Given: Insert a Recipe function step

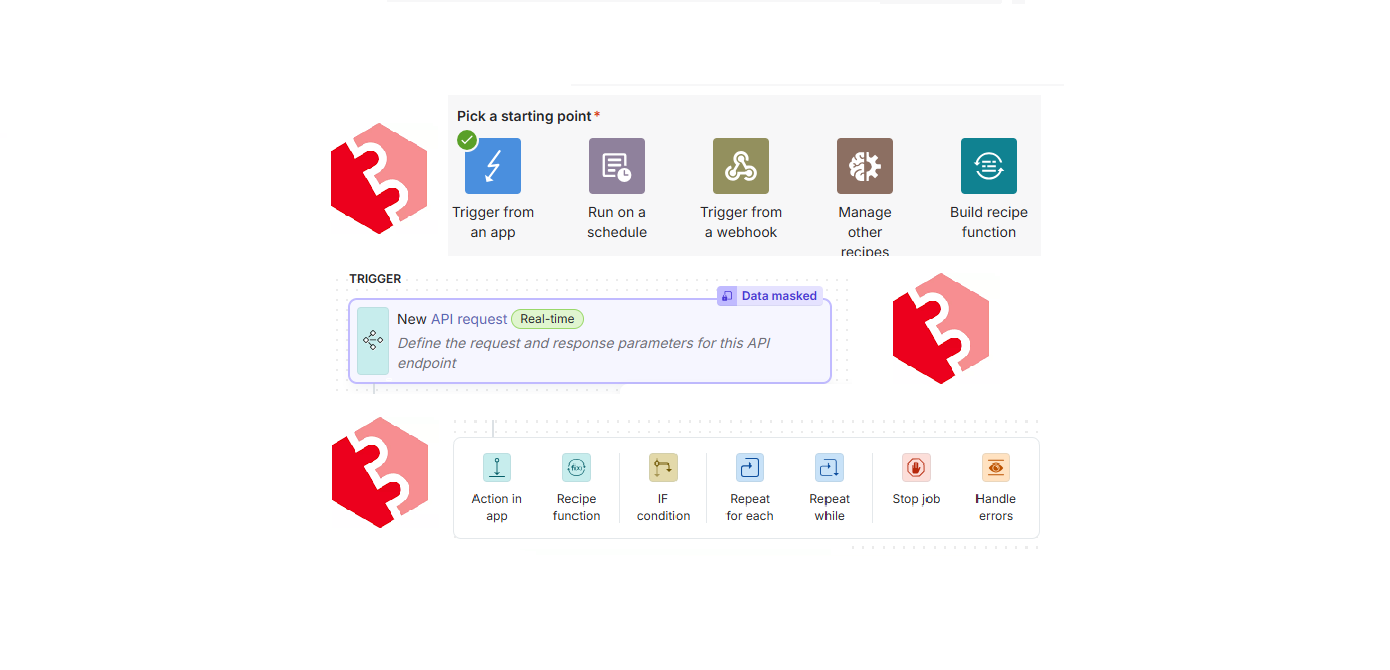Looking at the screenshot, I should (x=577, y=467).
